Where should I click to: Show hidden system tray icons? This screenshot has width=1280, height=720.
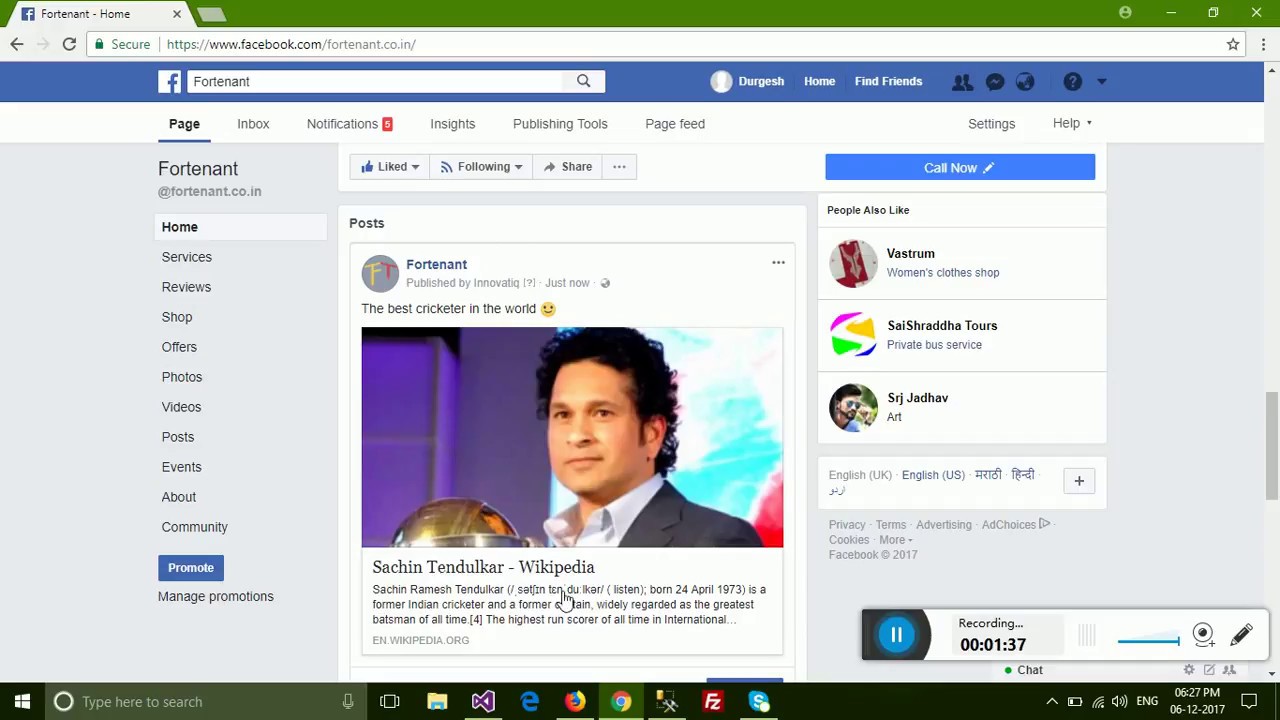click(x=1052, y=702)
